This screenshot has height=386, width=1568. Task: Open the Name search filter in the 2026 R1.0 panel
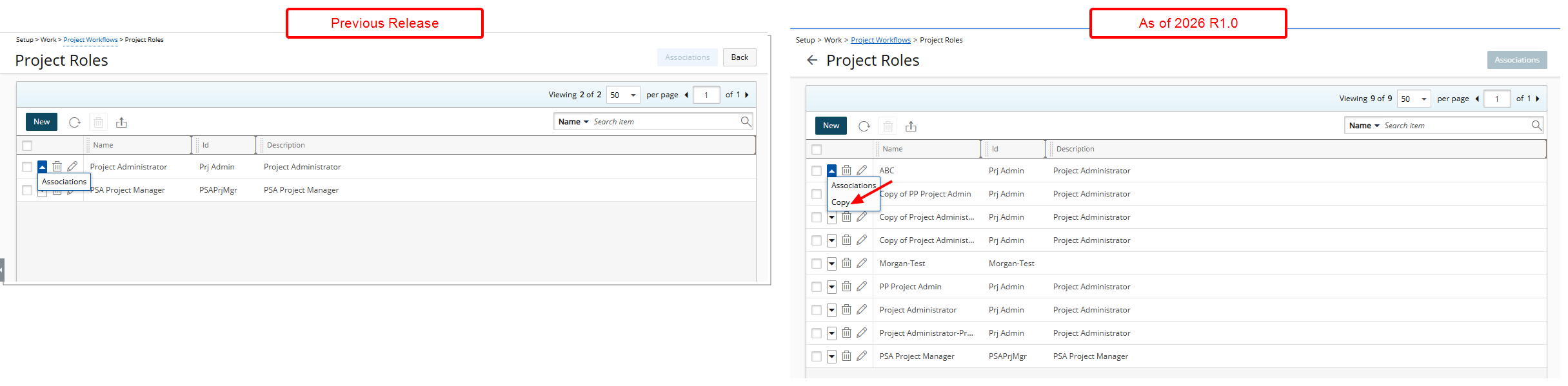point(1364,126)
